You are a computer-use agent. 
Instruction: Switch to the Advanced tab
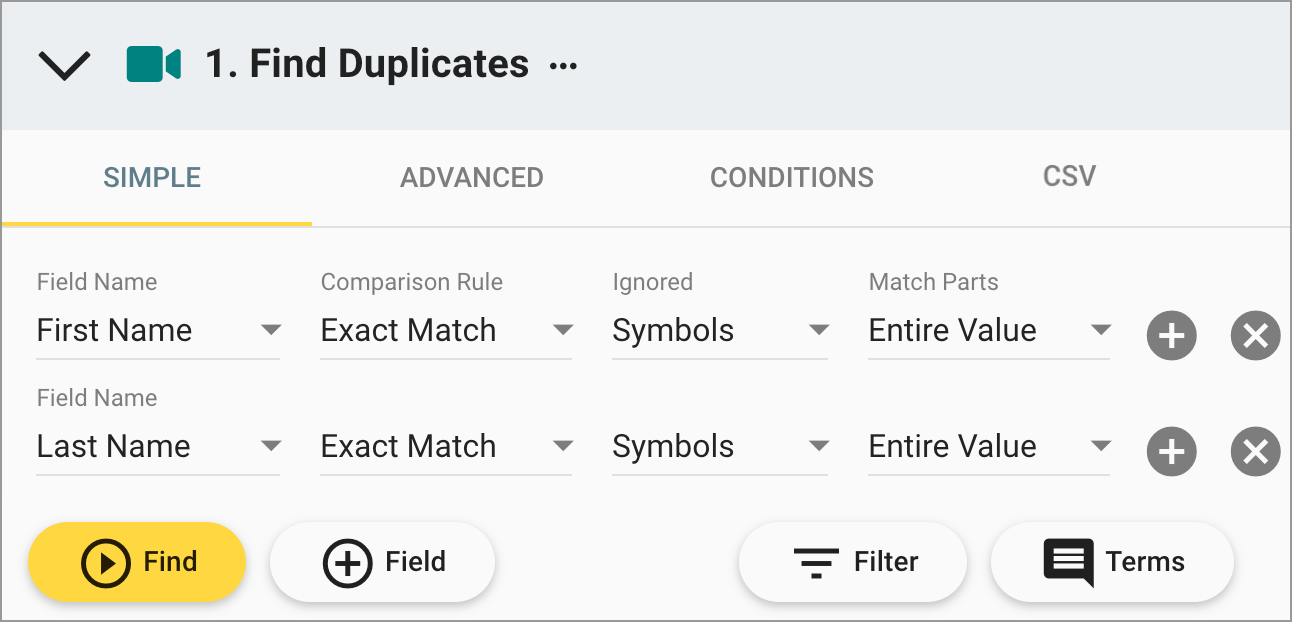[x=472, y=178]
